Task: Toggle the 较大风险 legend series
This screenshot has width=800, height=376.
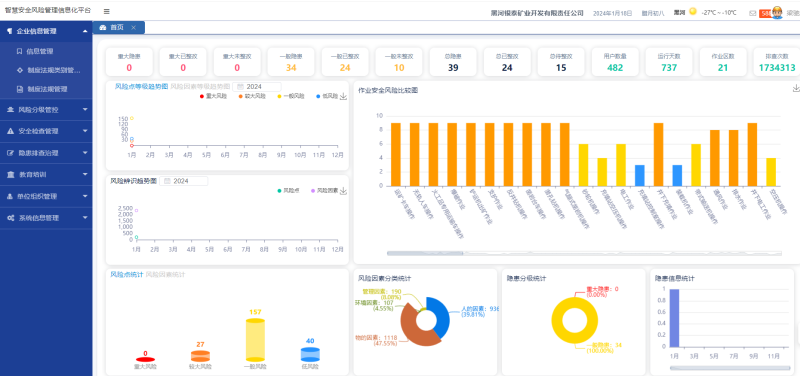Action: tap(252, 96)
